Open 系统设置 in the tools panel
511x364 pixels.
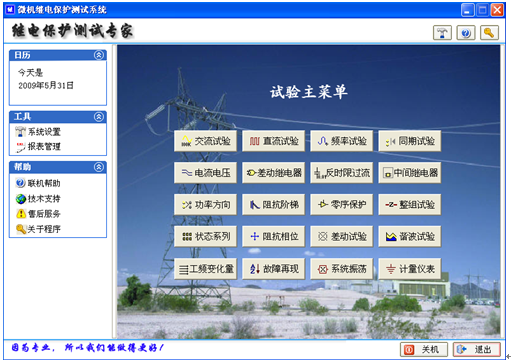coord(38,132)
